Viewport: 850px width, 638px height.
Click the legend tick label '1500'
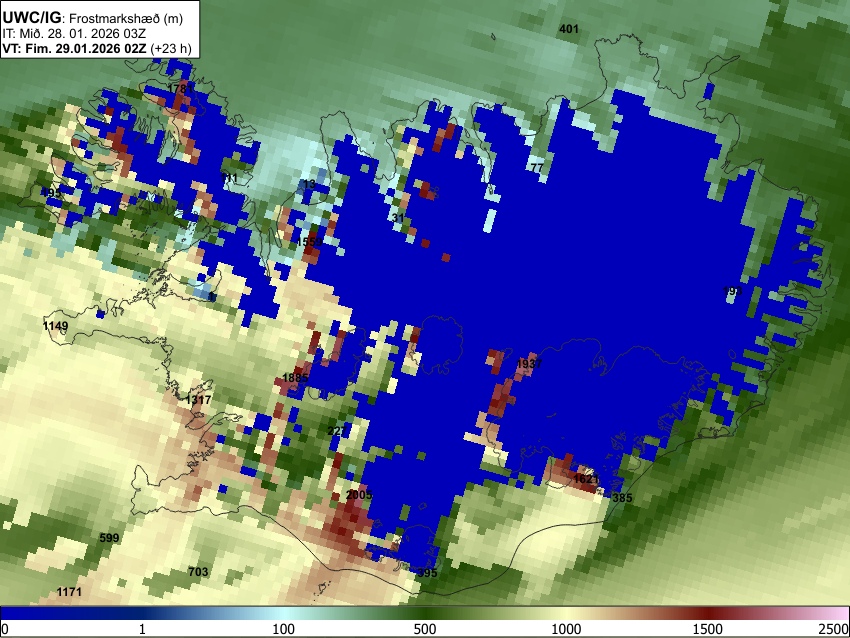click(707, 629)
